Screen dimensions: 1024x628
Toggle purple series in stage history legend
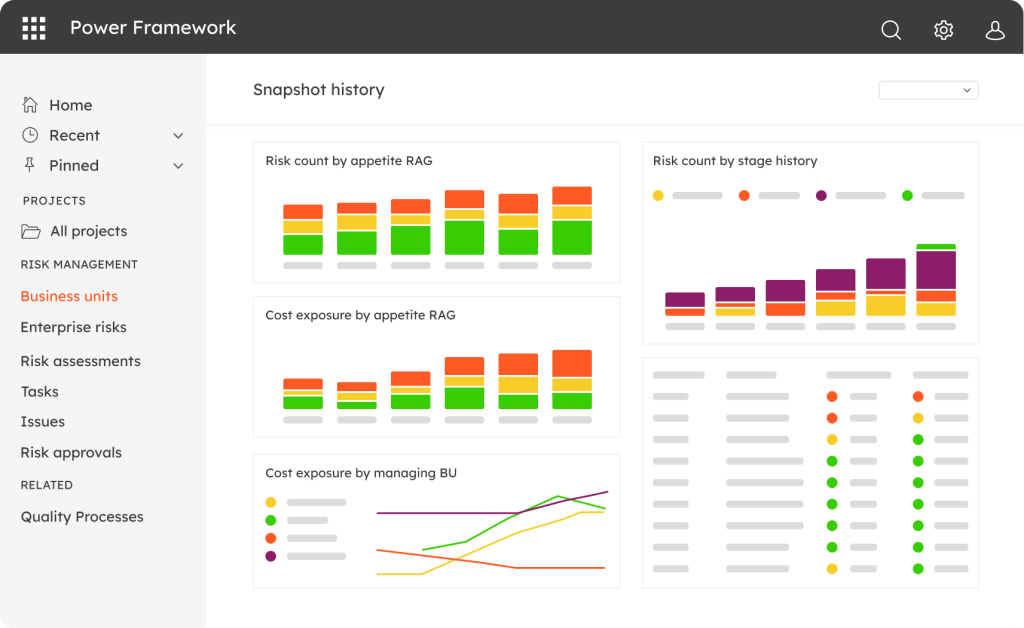click(821, 196)
